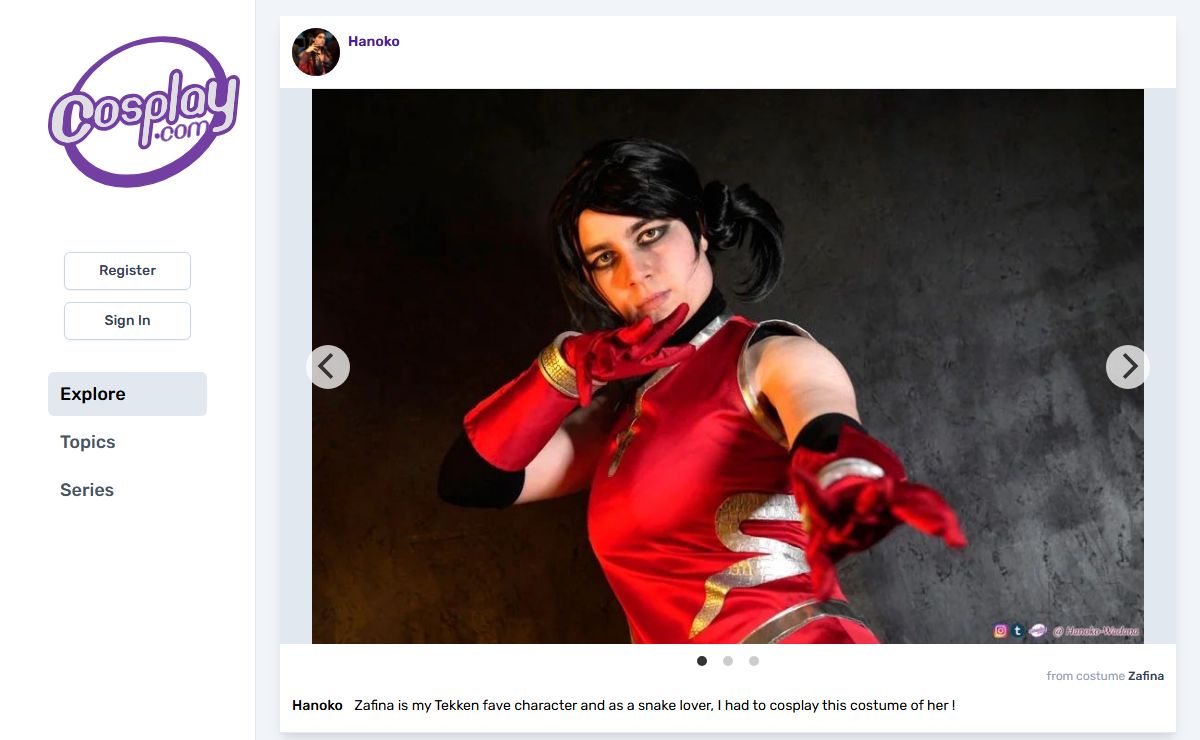Open Series from the sidebar
This screenshot has width=1200, height=740.
coord(87,490)
